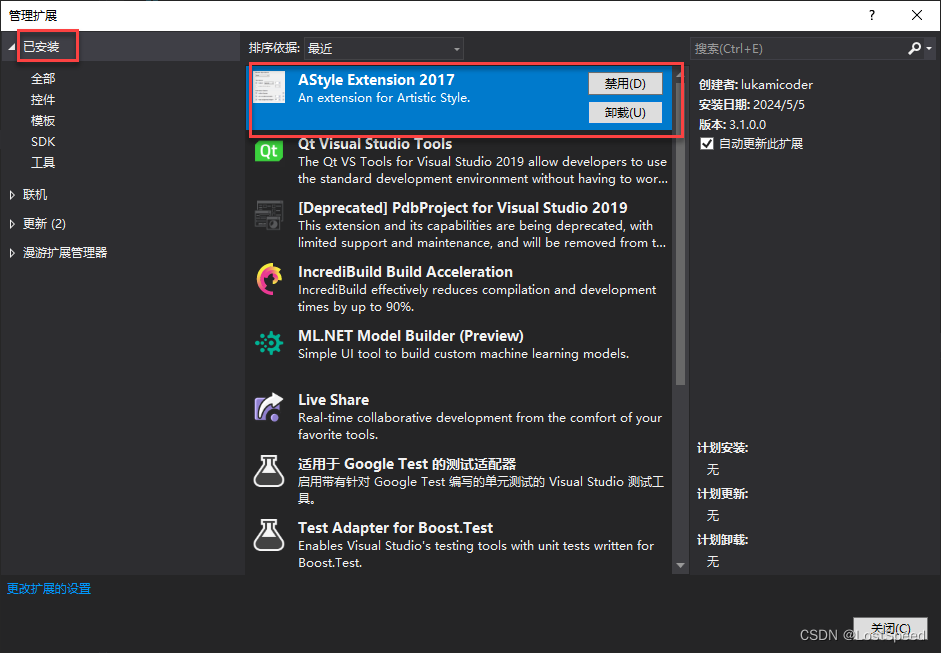Click the 已安装 category label
This screenshot has height=653, width=941.
click(41, 47)
